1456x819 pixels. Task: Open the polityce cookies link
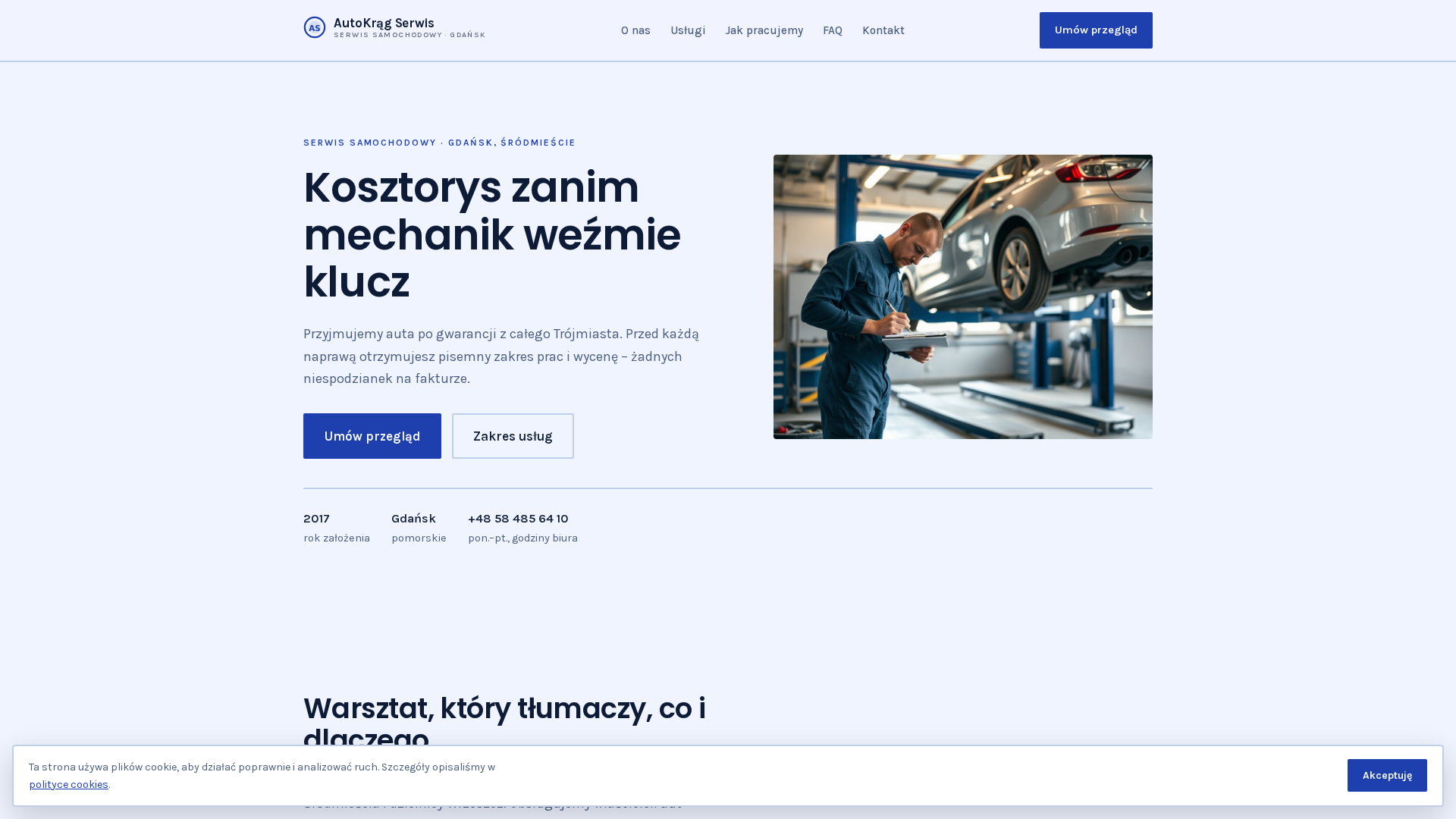pos(69,785)
